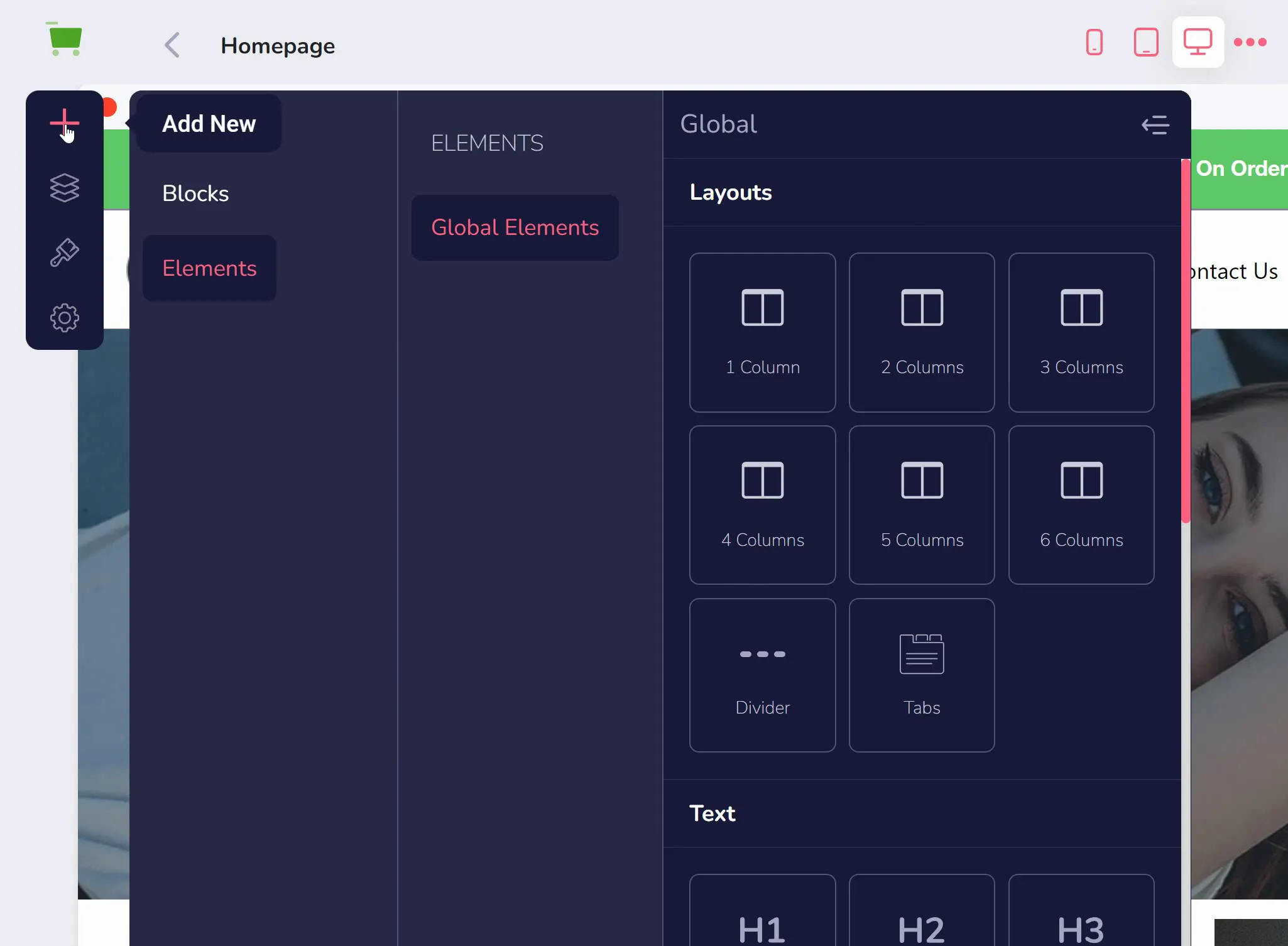
Task: Select Elements in the Add New menu
Action: [209, 268]
